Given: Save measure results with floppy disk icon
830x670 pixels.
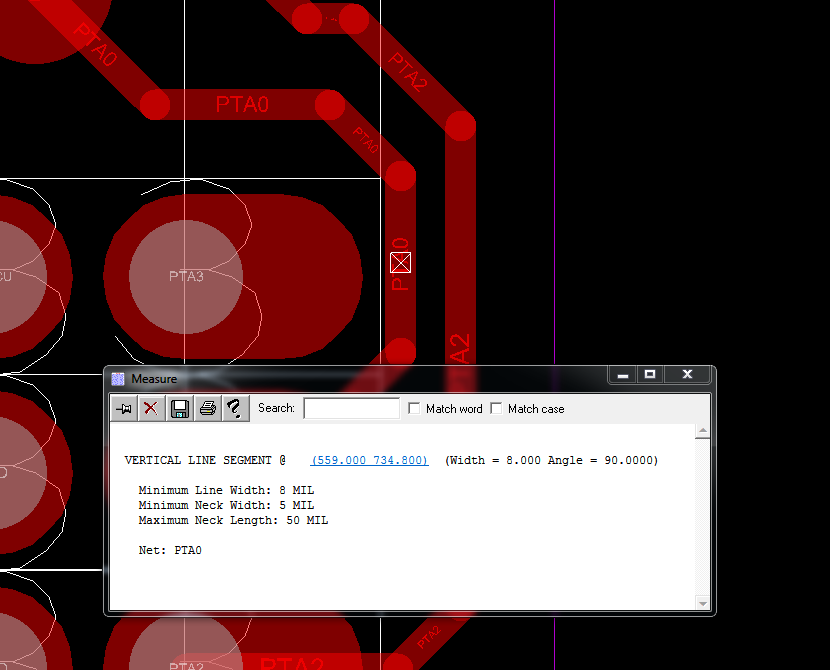Looking at the screenshot, I should pos(179,409).
